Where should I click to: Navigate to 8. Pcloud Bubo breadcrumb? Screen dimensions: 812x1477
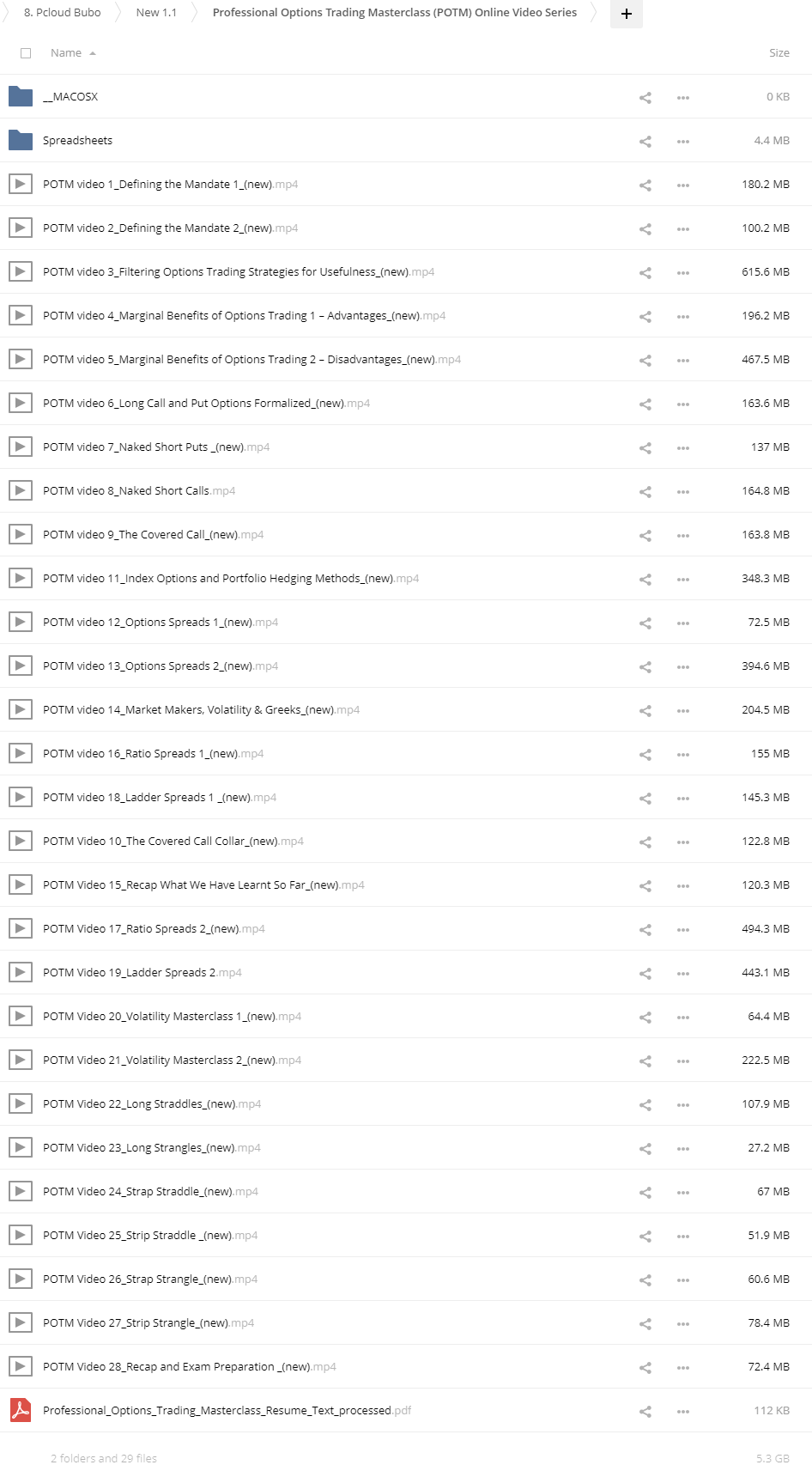(x=62, y=13)
